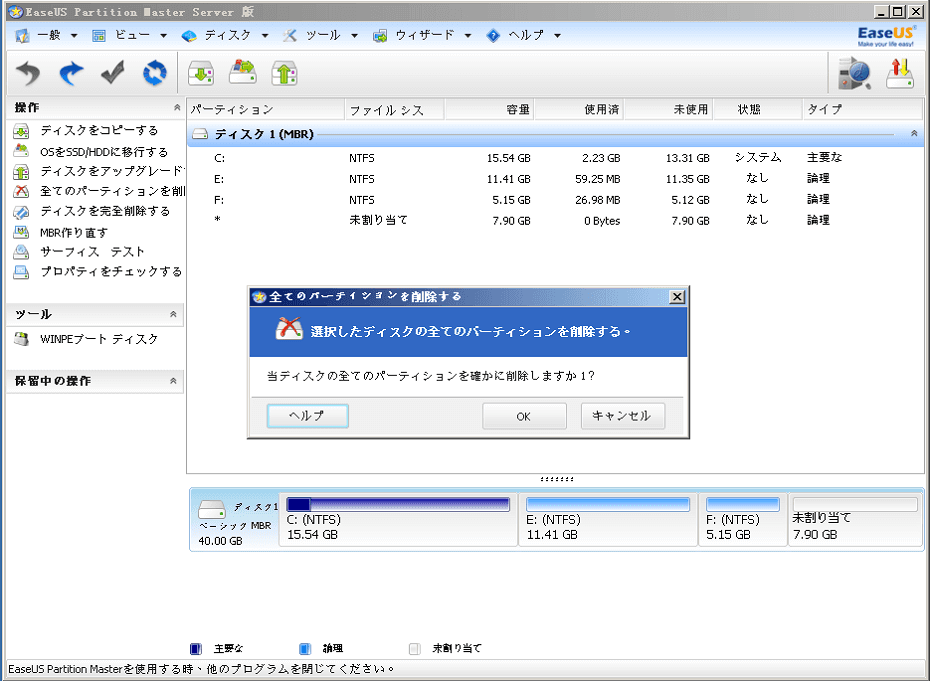Click the Copy disk toolbar icon
The width and height of the screenshot is (930, 681).
[x=201, y=74]
